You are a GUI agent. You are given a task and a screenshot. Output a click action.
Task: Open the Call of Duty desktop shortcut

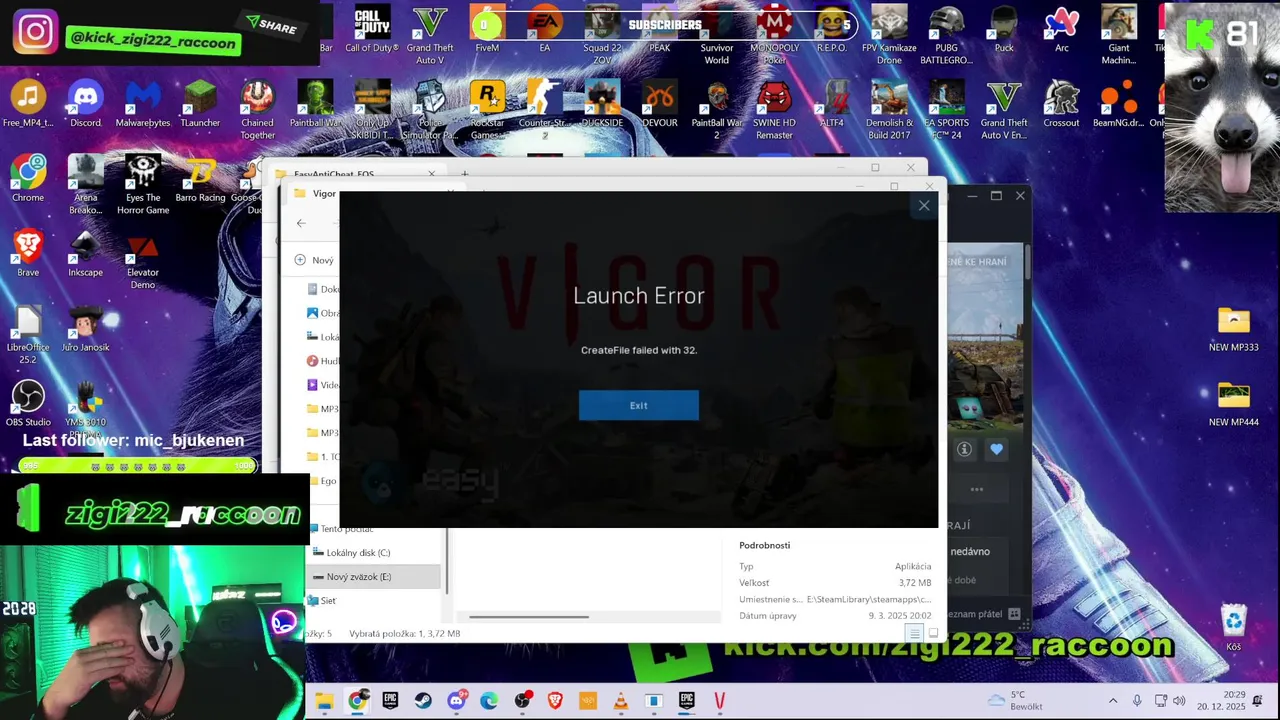point(372,30)
